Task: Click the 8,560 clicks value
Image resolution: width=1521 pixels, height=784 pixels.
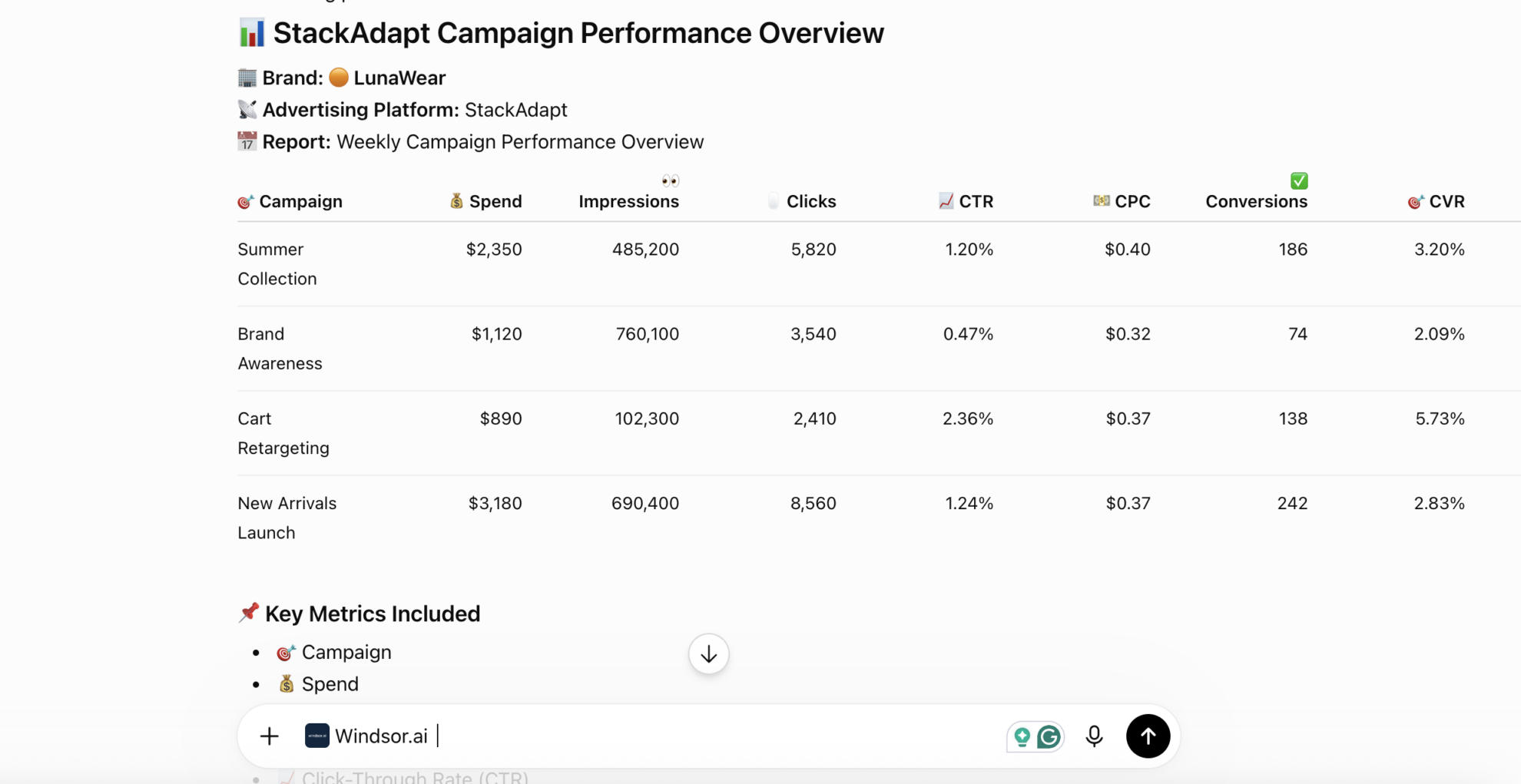Action: (x=814, y=503)
